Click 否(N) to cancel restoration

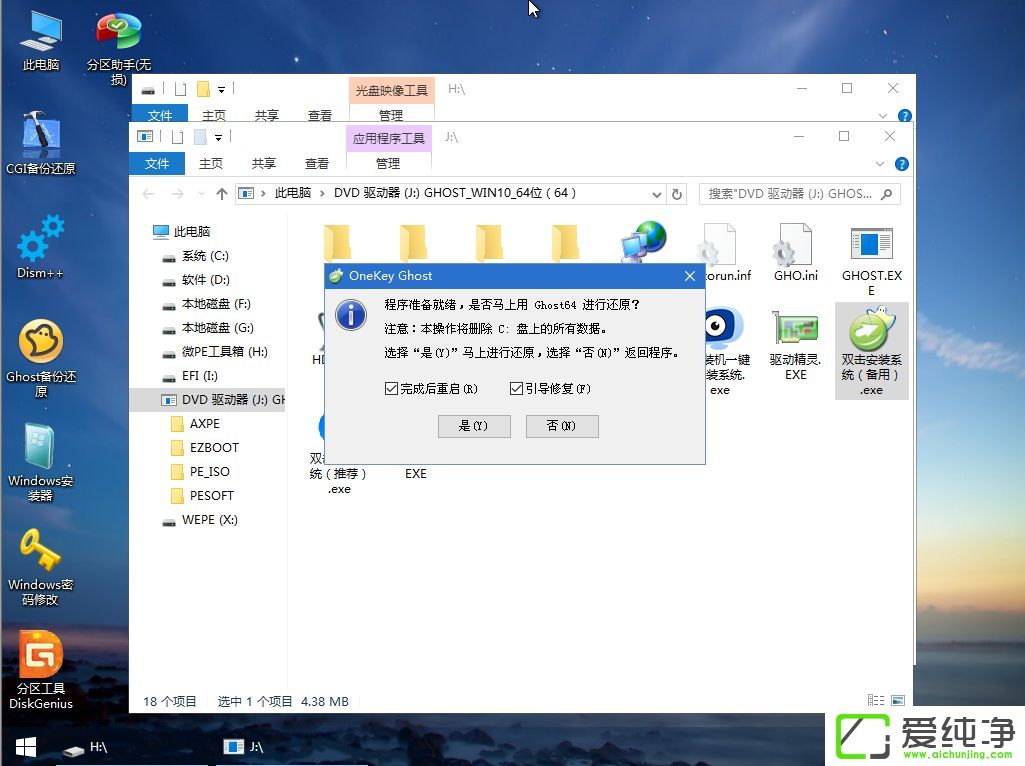(x=561, y=426)
